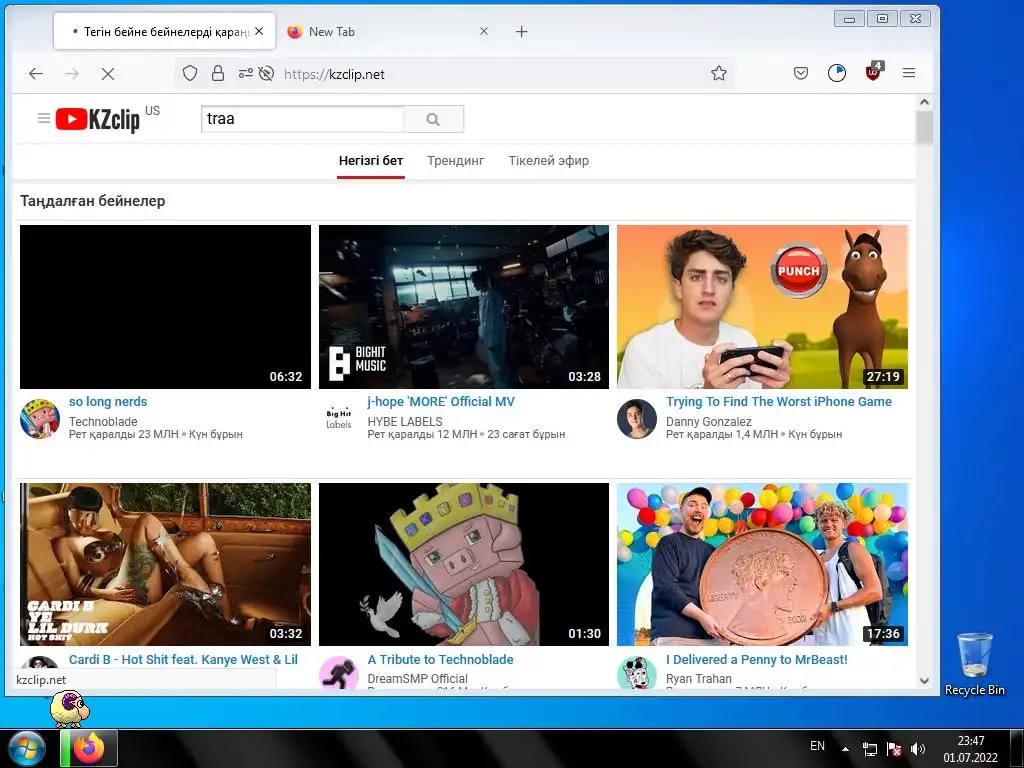This screenshot has height=768, width=1024.
Task: Toggle KZclip sidebar hamburger menu
Action: pos(44,118)
